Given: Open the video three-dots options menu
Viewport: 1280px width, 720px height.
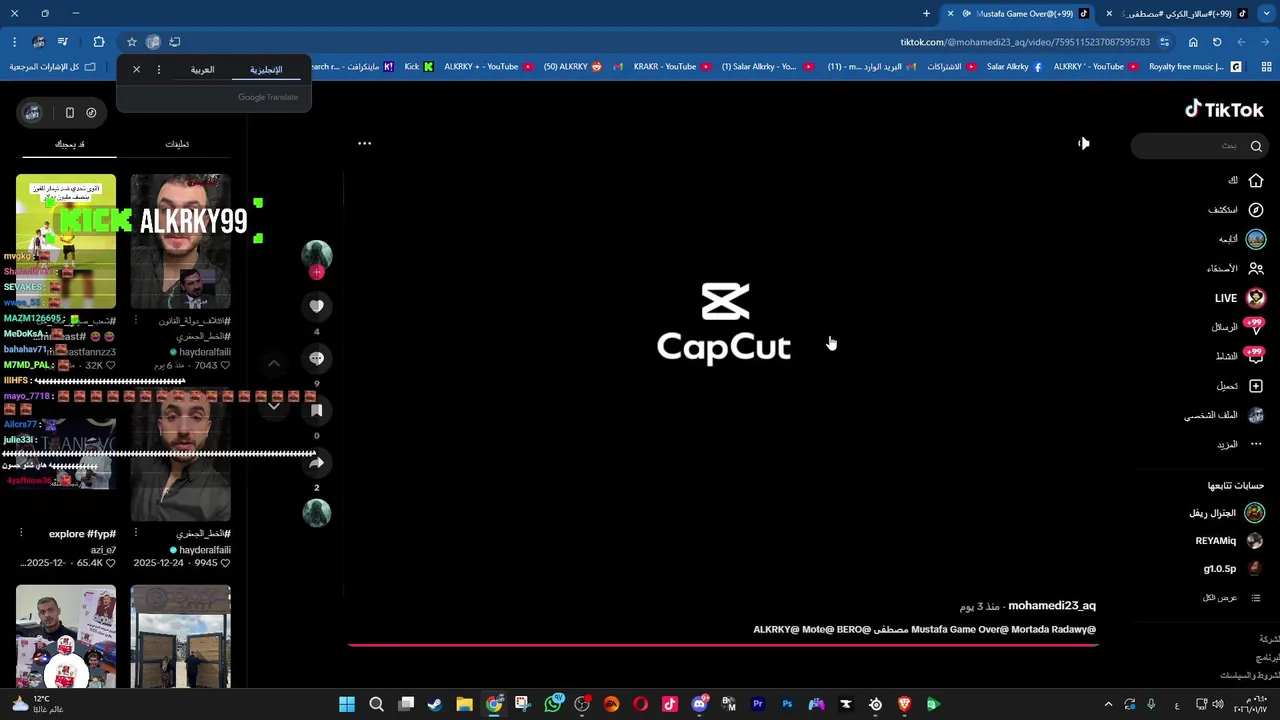Looking at the screenshot, I should [x=365, y=143].
